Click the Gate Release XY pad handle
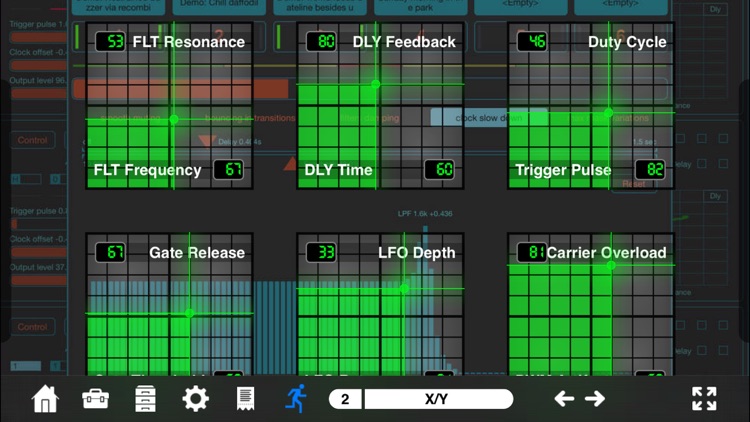Image resolution: width=750 pixels, height=422 pixels. [x=189, y=313]
